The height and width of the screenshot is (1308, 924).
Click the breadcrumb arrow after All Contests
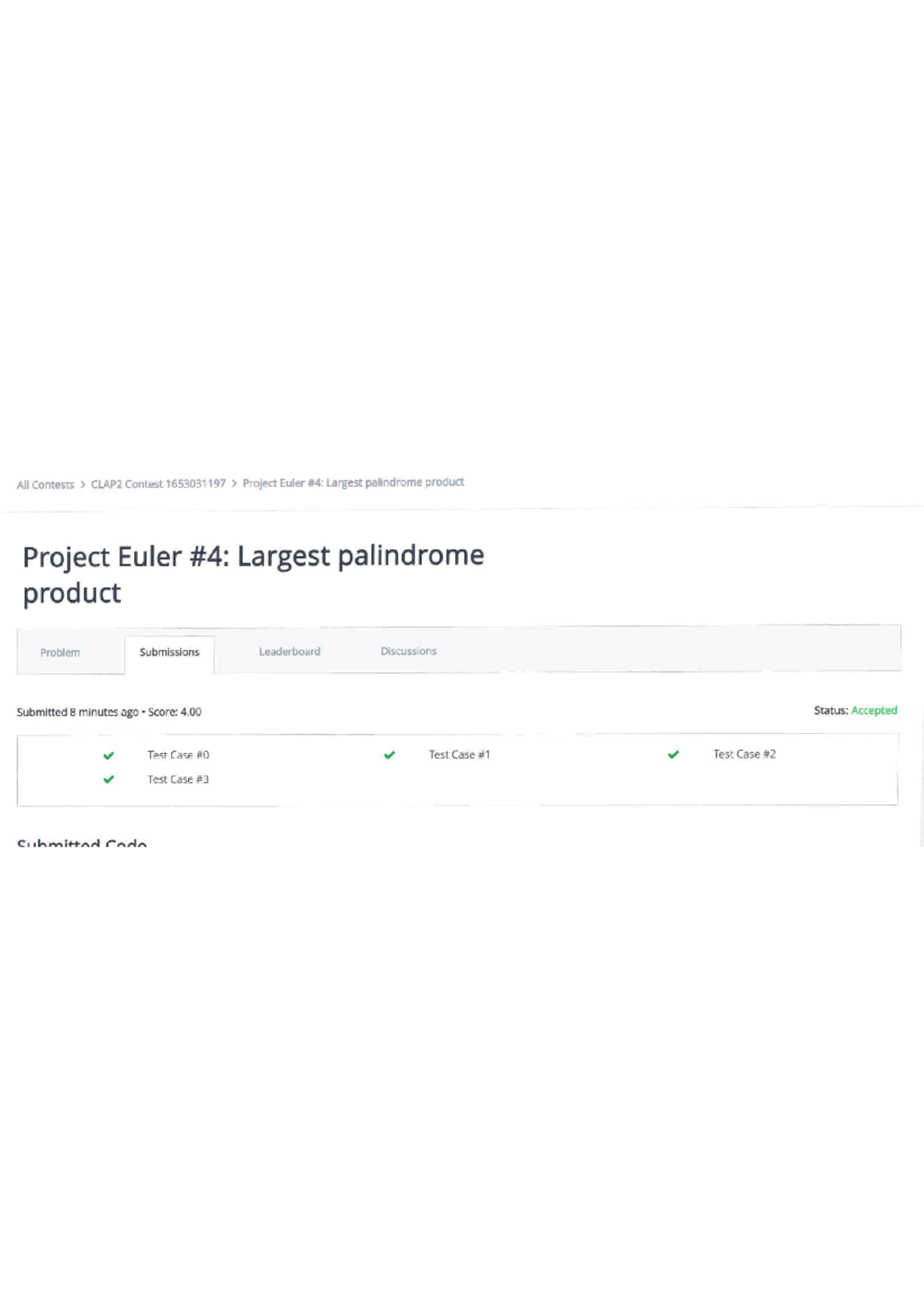pos(82,485)
